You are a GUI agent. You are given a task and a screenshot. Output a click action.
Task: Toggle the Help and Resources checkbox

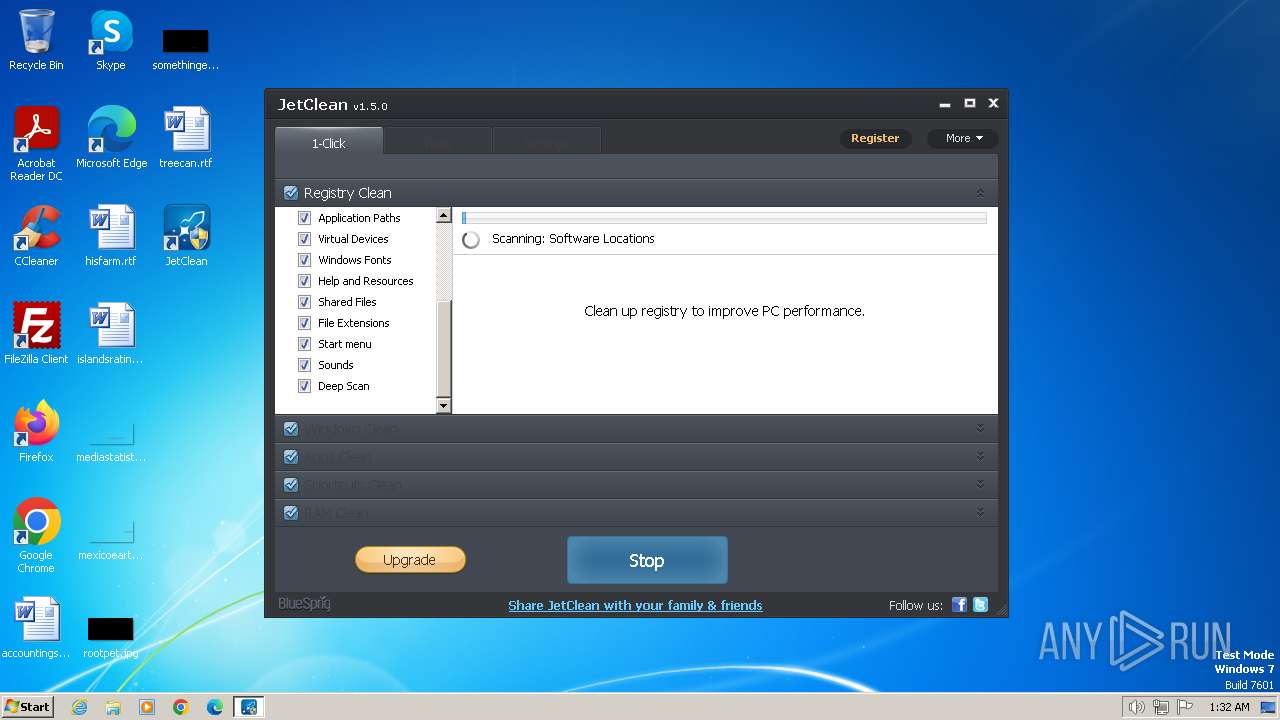[305, 281]
